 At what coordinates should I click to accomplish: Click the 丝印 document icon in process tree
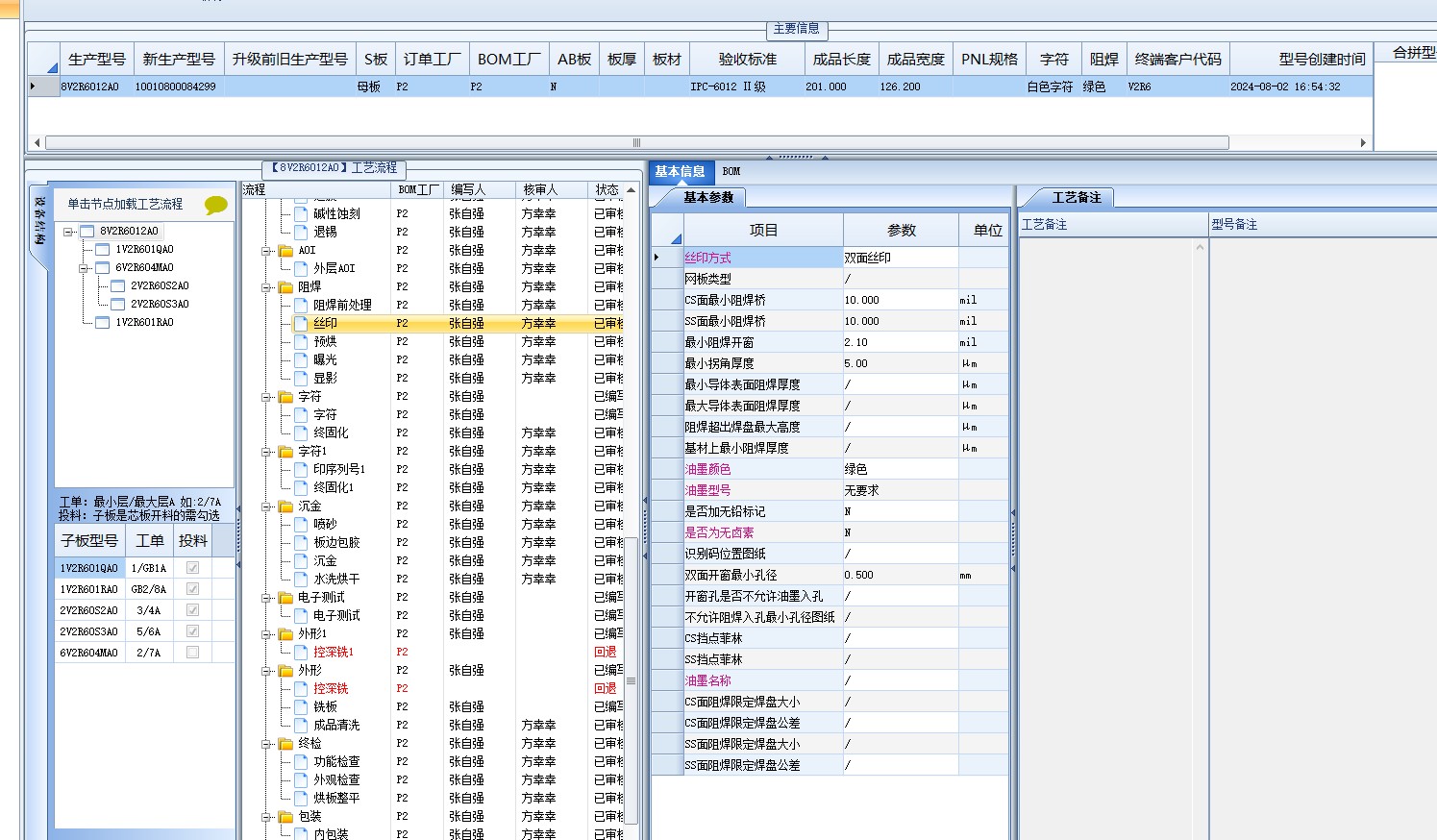[301, 323]
